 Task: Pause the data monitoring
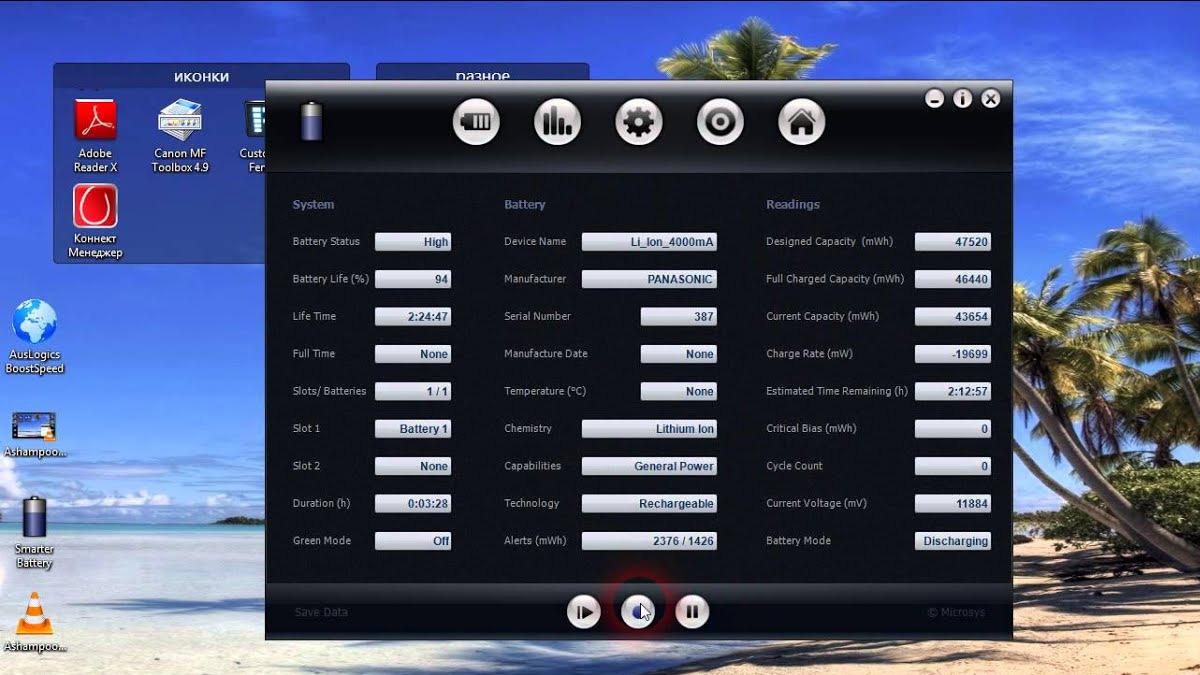(x=692, y=611)
